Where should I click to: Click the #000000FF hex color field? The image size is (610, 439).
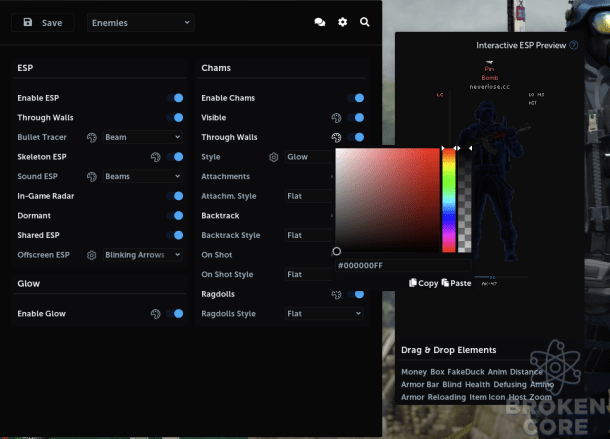[x=403, y=265]
